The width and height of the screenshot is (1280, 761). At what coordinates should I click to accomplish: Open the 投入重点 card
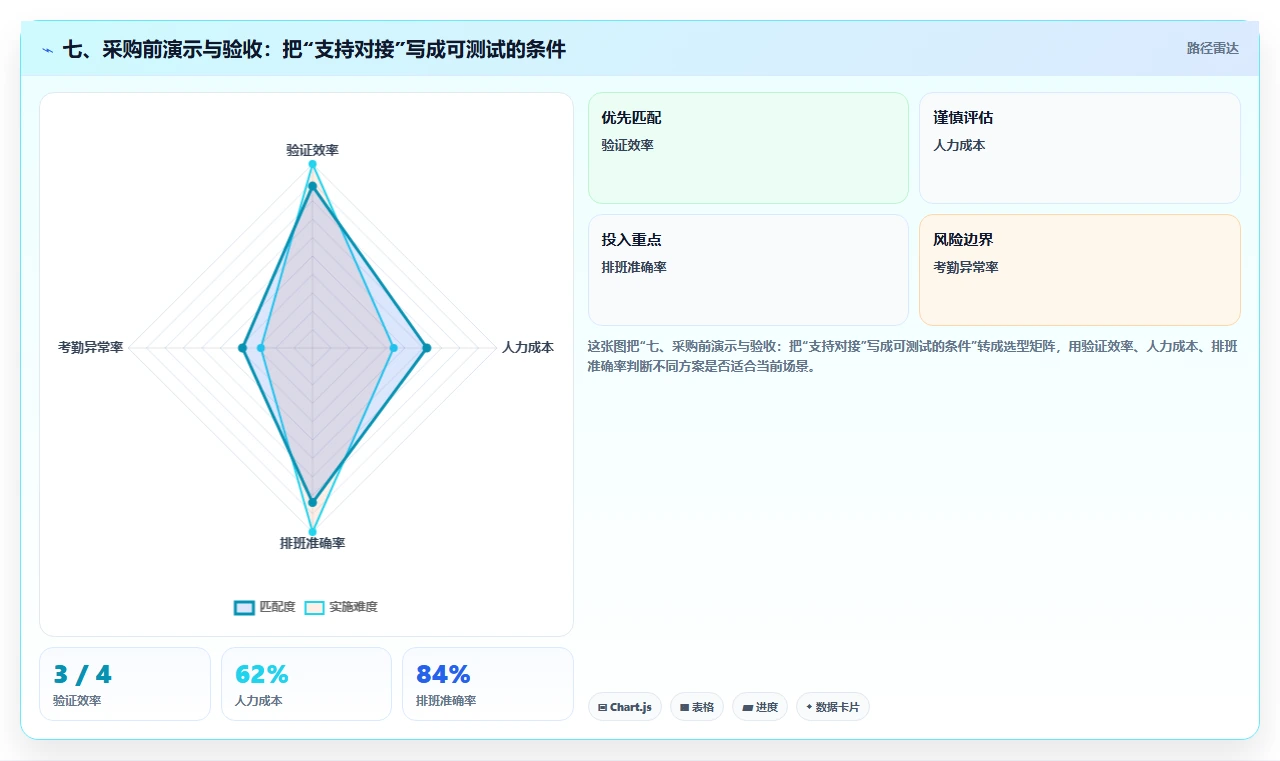point(748,270)
